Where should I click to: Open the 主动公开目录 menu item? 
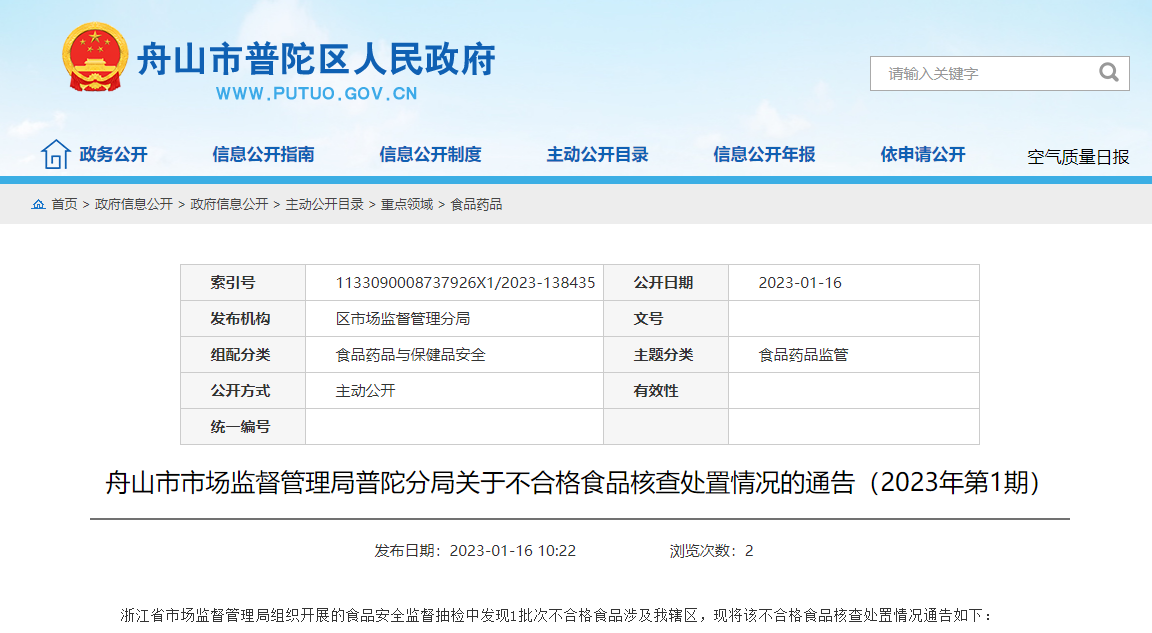point(597,154)
